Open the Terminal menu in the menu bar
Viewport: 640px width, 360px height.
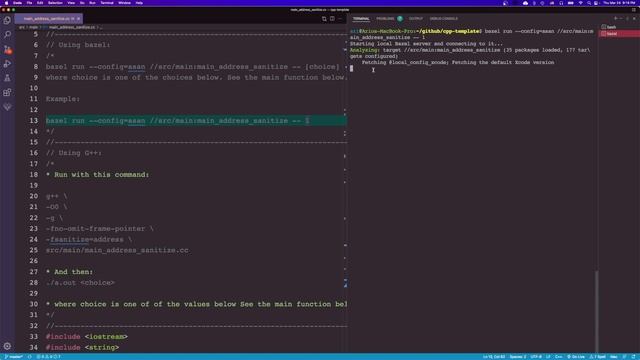[107, 3]
